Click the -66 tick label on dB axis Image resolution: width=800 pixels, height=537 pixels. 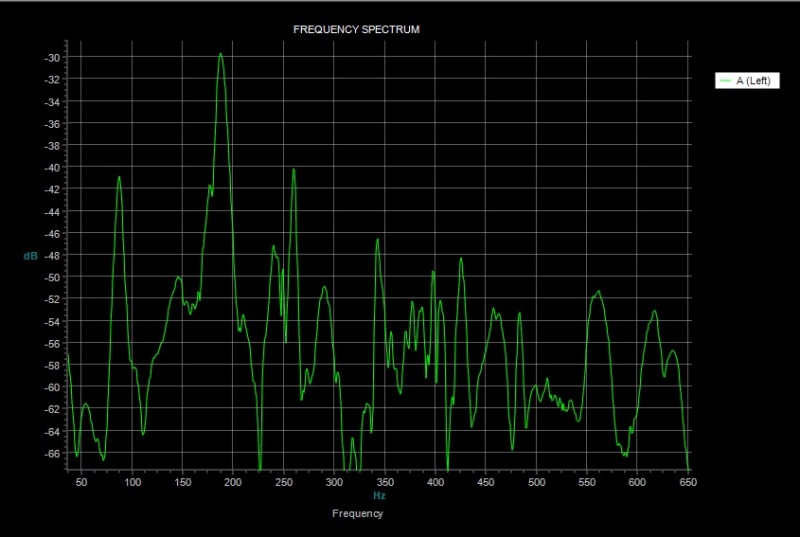(51, 453)
